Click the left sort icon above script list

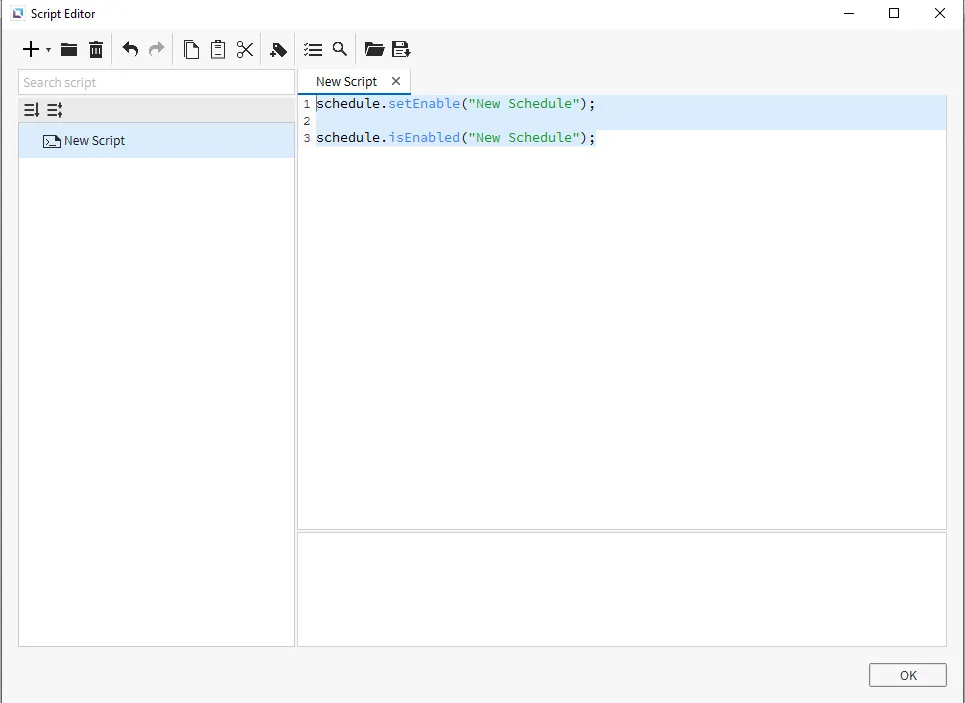click(32, 110)
